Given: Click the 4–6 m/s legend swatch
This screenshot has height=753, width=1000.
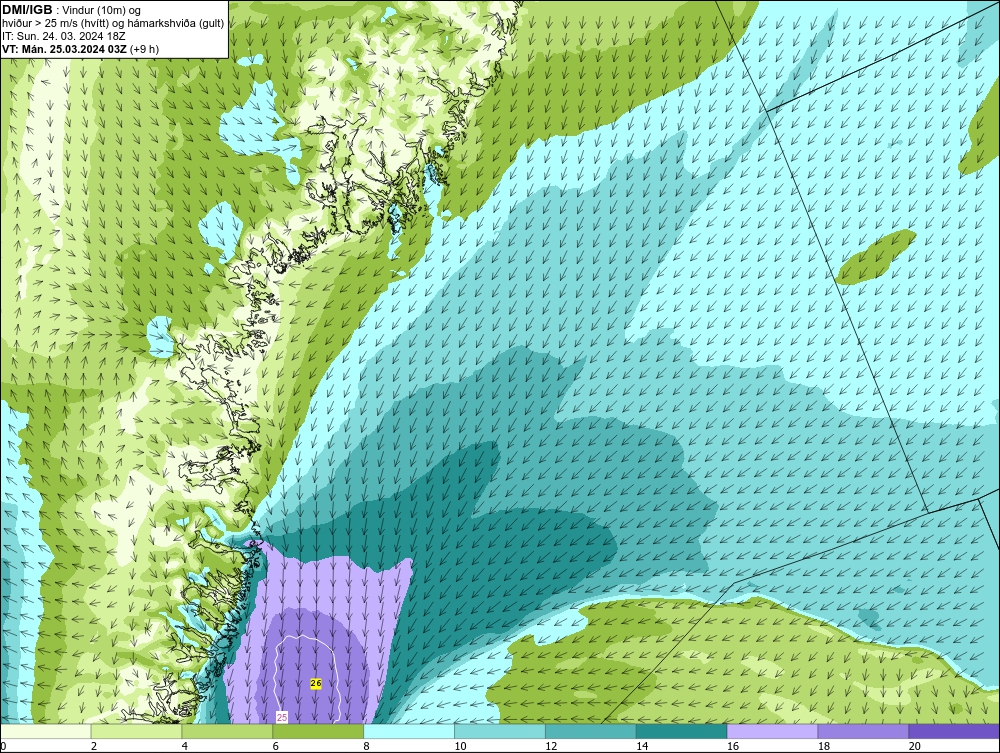Looking at the screenshot, I should coord(227,731).
